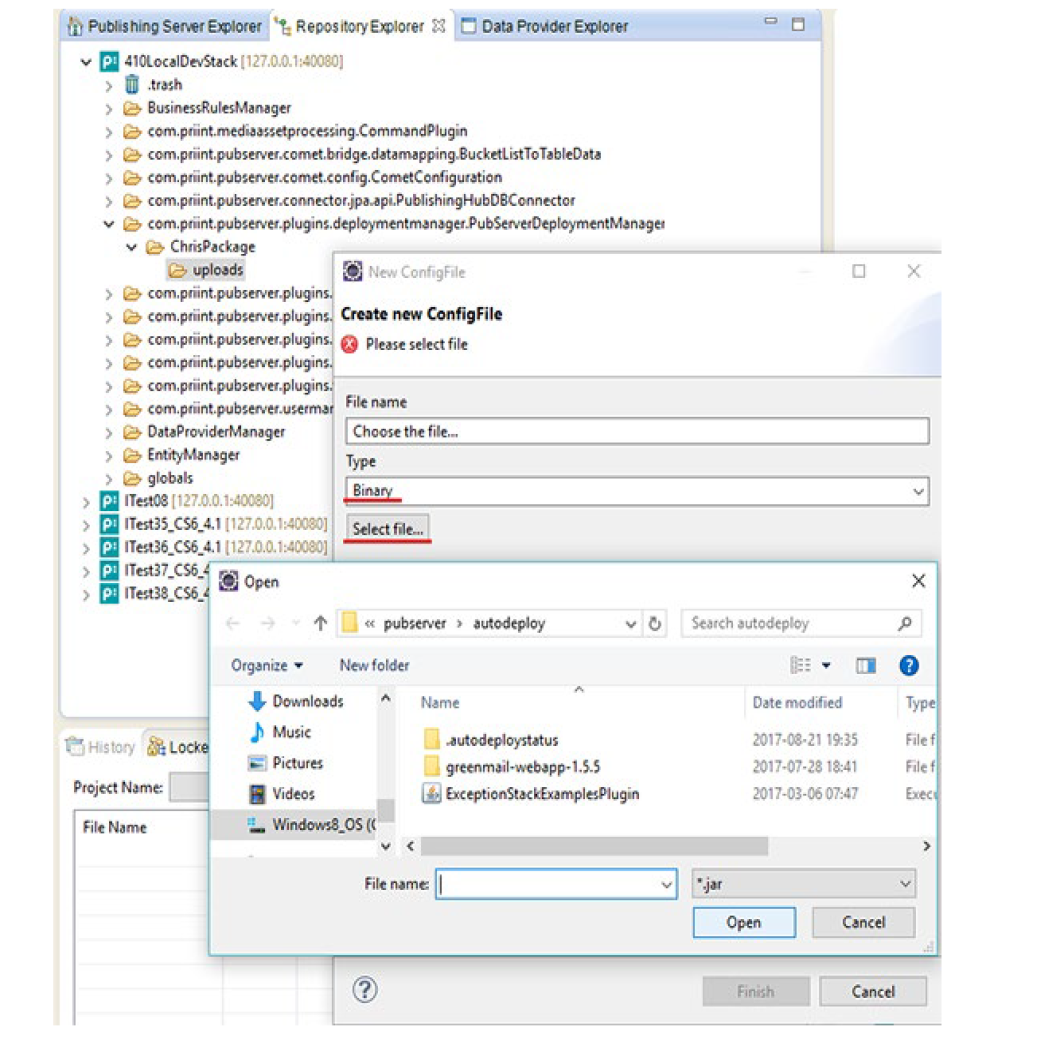The width and height of the screenshot is (1062, 1049).
Task: Open the Organize menu
Action: tap(266, 666)
